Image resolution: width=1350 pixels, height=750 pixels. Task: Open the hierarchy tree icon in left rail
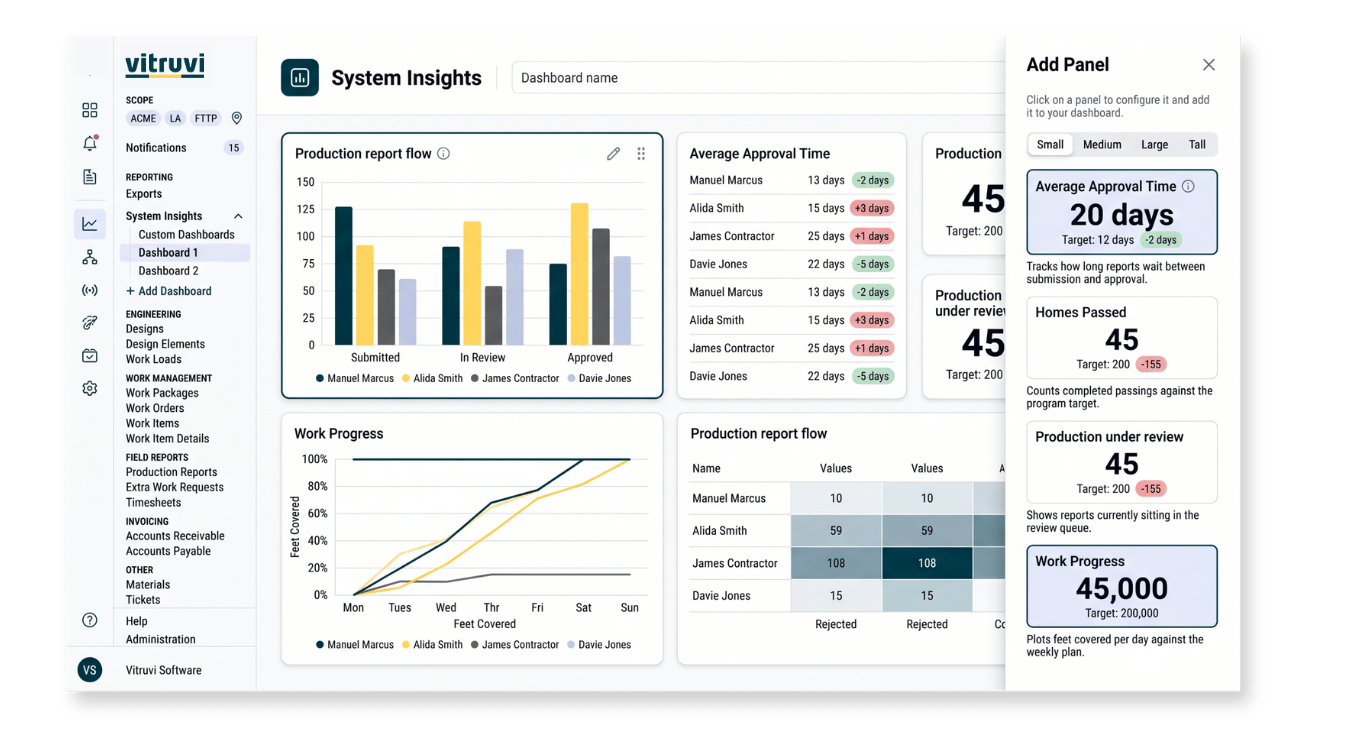point(90,257)
